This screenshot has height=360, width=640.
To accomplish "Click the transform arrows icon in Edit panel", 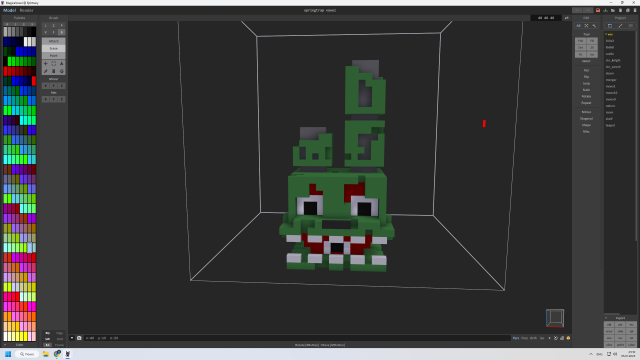I will [x=586, y=26].
